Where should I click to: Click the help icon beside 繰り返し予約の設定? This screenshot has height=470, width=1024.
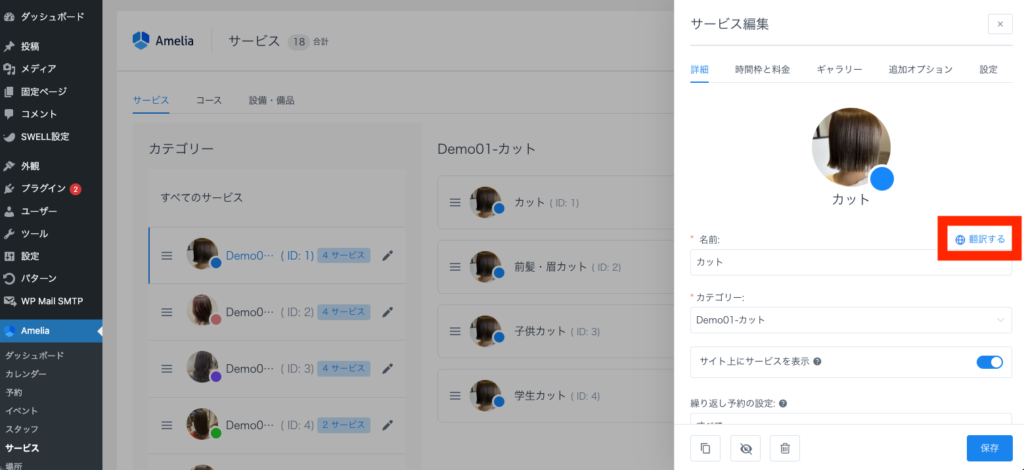(782, 404)
